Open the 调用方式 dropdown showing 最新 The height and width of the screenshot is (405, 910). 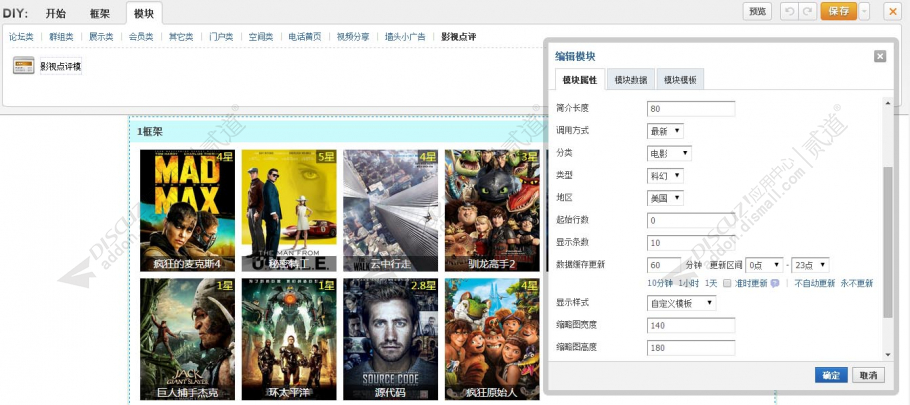[x=665, y=131]
